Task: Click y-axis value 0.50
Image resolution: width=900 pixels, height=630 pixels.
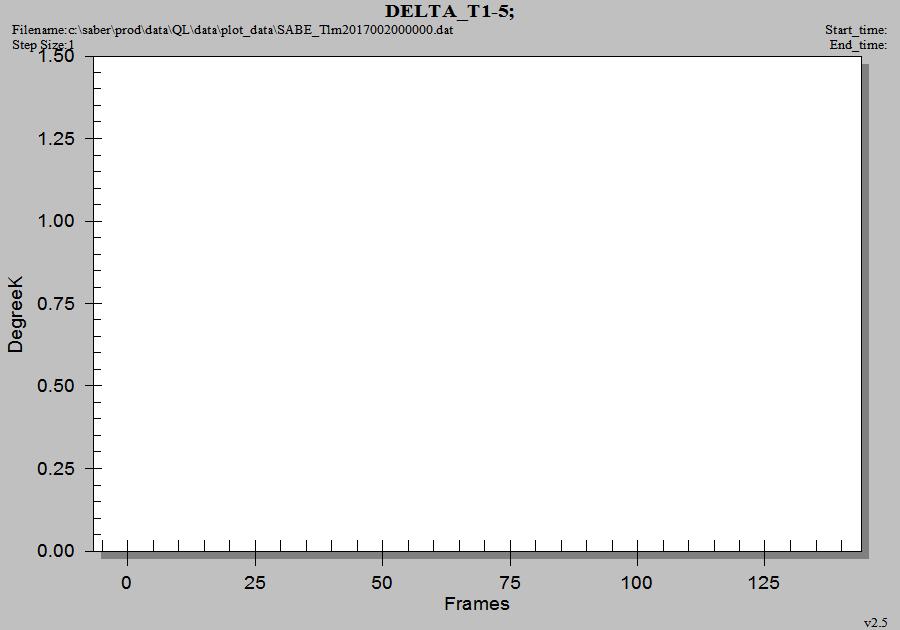Action: click(x=56, y=386)
